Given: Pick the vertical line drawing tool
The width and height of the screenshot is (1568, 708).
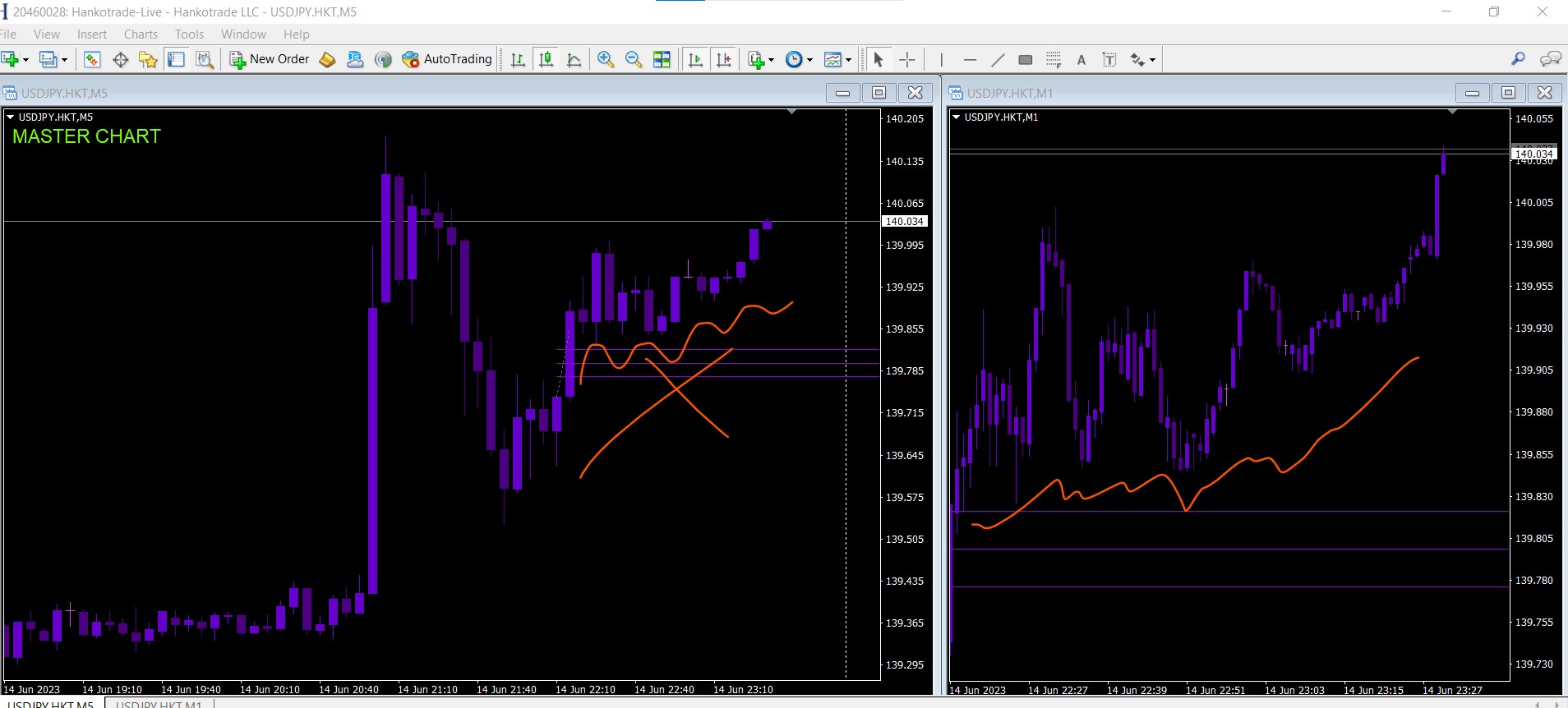Looking at the screenshot, I should [x=942, y=59].
